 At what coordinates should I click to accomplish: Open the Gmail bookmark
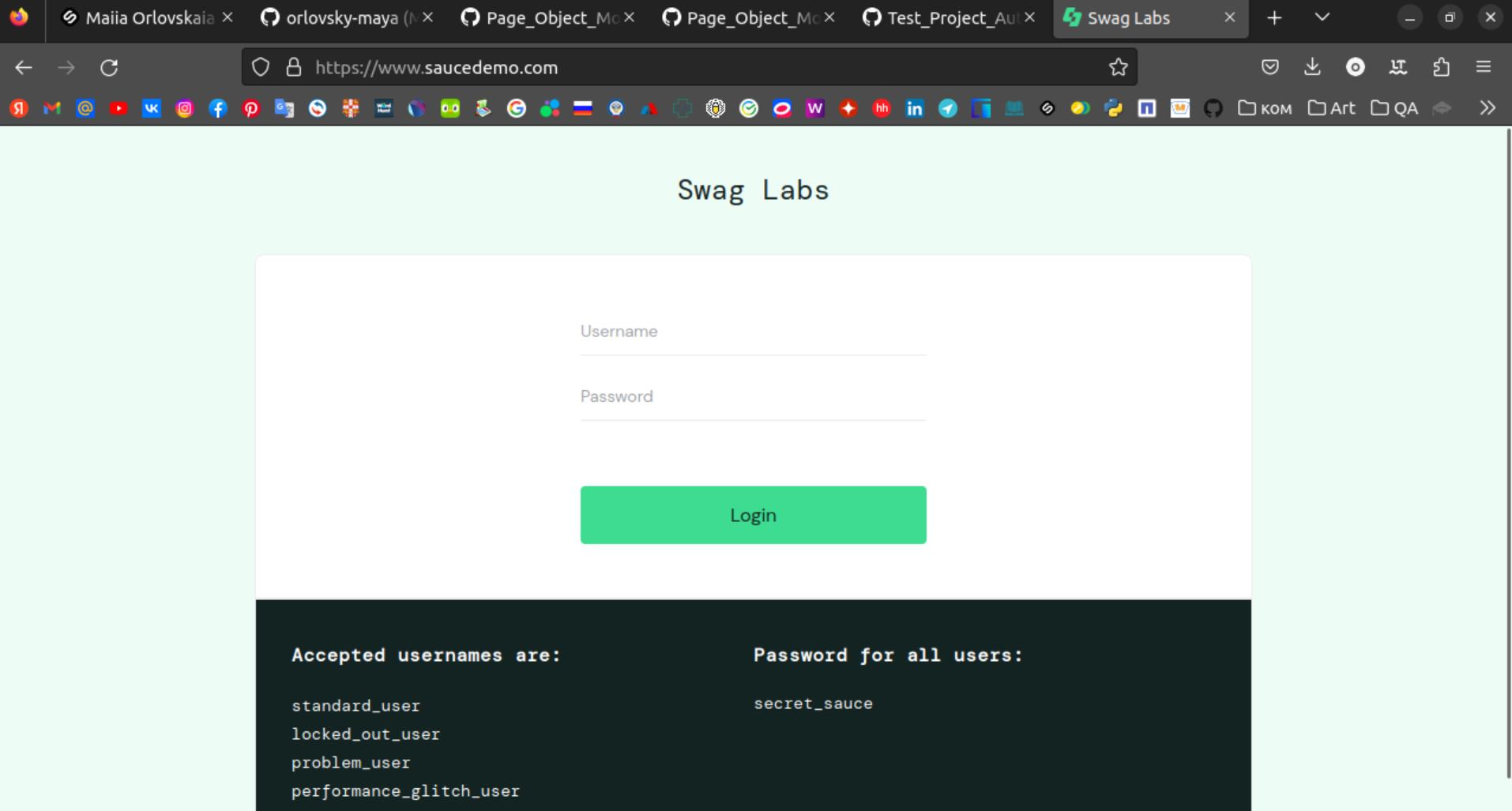(x=52, y=108)
